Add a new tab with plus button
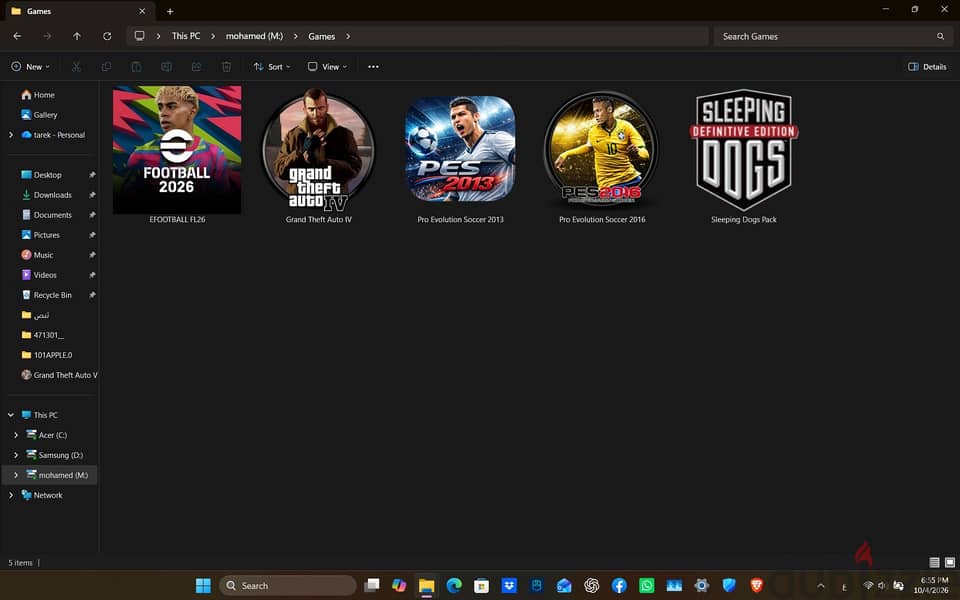Viewport: 960px width, 600px height. [x=170, y=11]
